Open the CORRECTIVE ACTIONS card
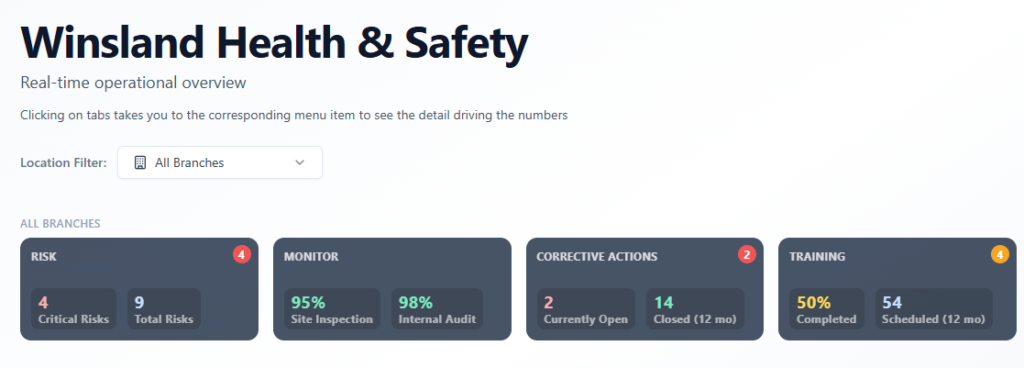Screen dimensions: 1024x368 click(645, 289)
